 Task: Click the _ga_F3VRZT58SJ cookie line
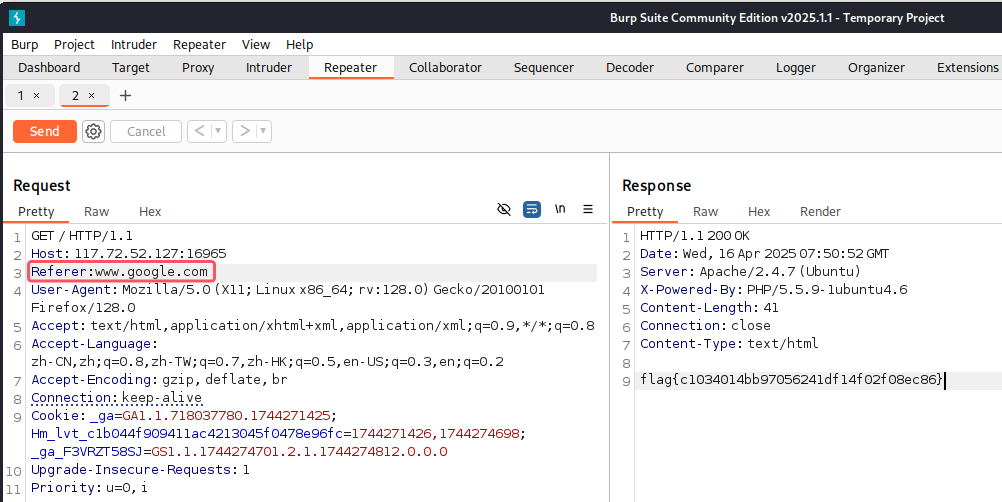coord(239,452)
